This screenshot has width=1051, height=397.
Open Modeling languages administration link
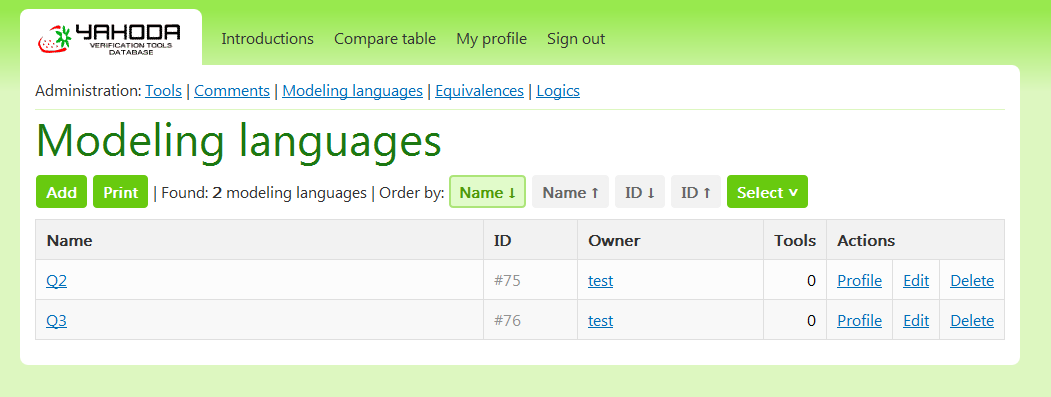pos(353,91)
